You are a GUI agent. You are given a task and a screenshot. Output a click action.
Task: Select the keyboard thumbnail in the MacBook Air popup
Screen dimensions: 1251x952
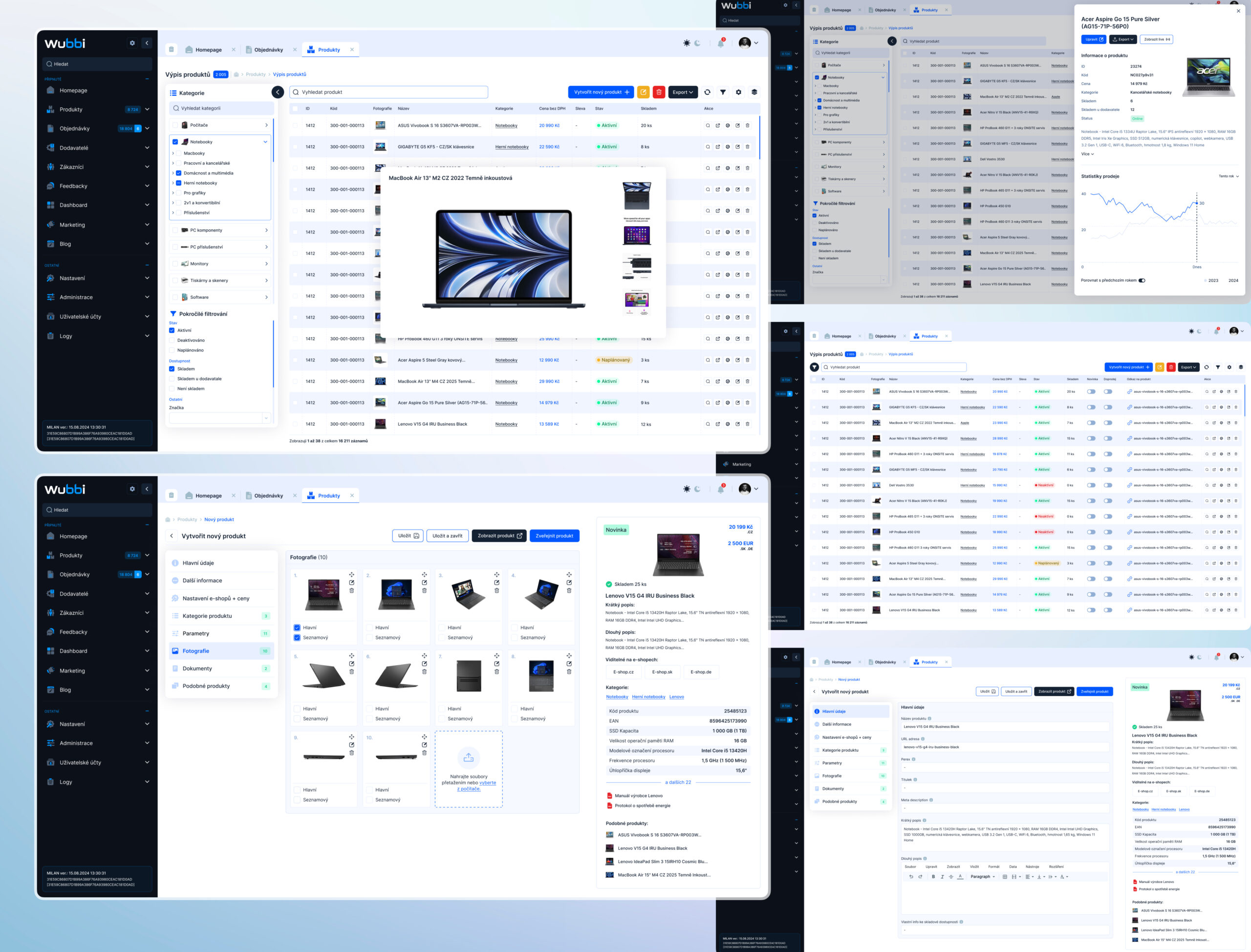coord(636,265)
